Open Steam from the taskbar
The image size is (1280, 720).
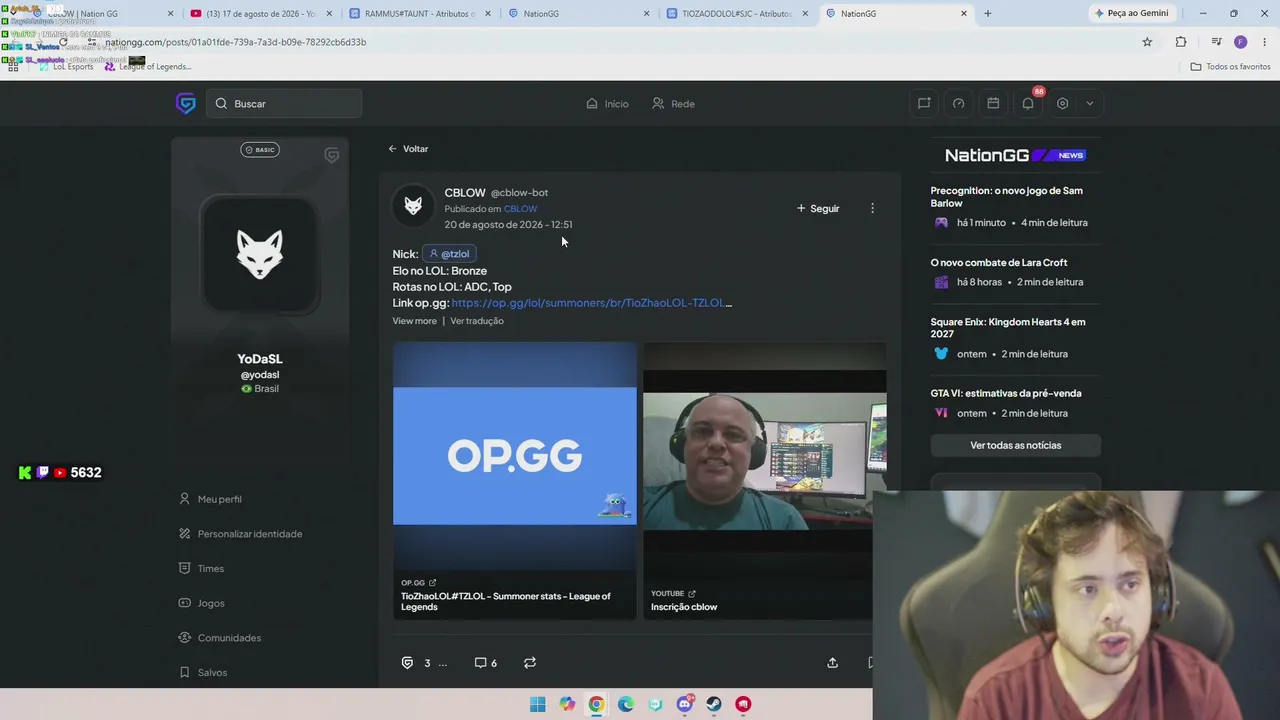tap(714, 704)
